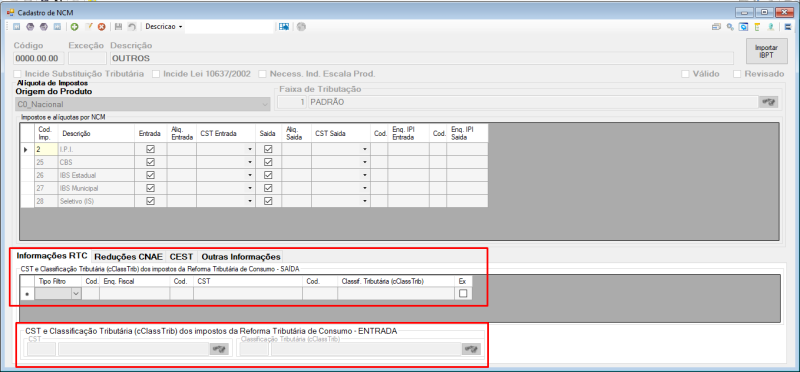This screenshot has height=372, width=800.
Task: Go to the next record arrow
Action: coord(43,27)
